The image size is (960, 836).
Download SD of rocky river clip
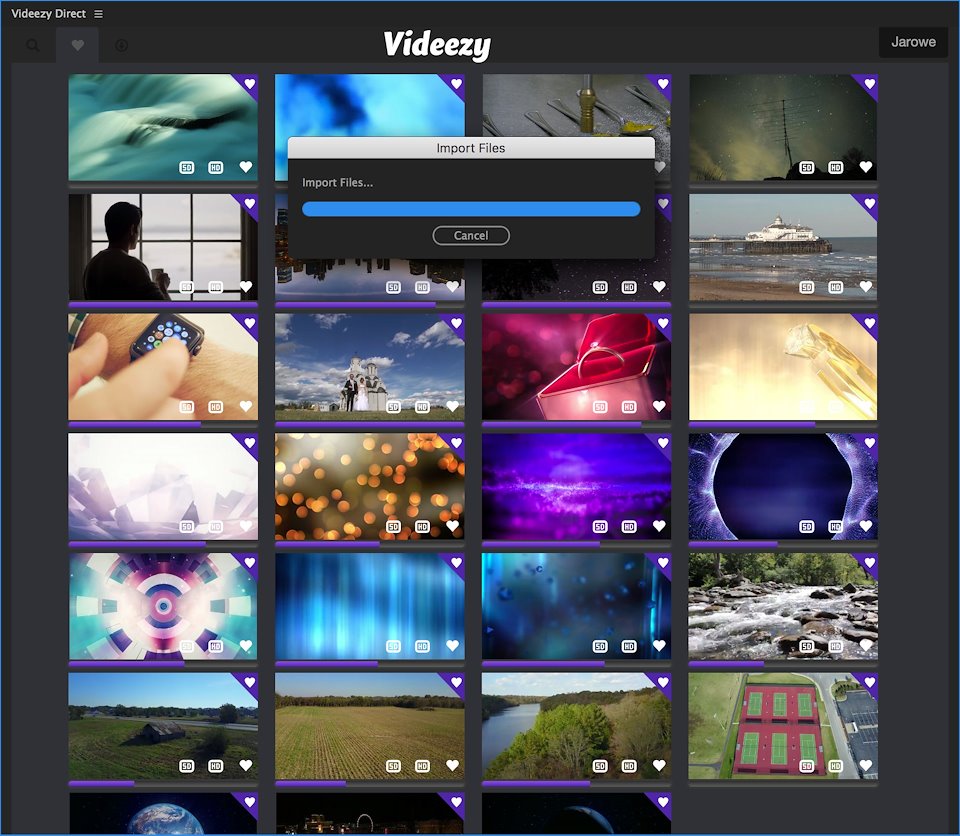[x=807, y=646]
